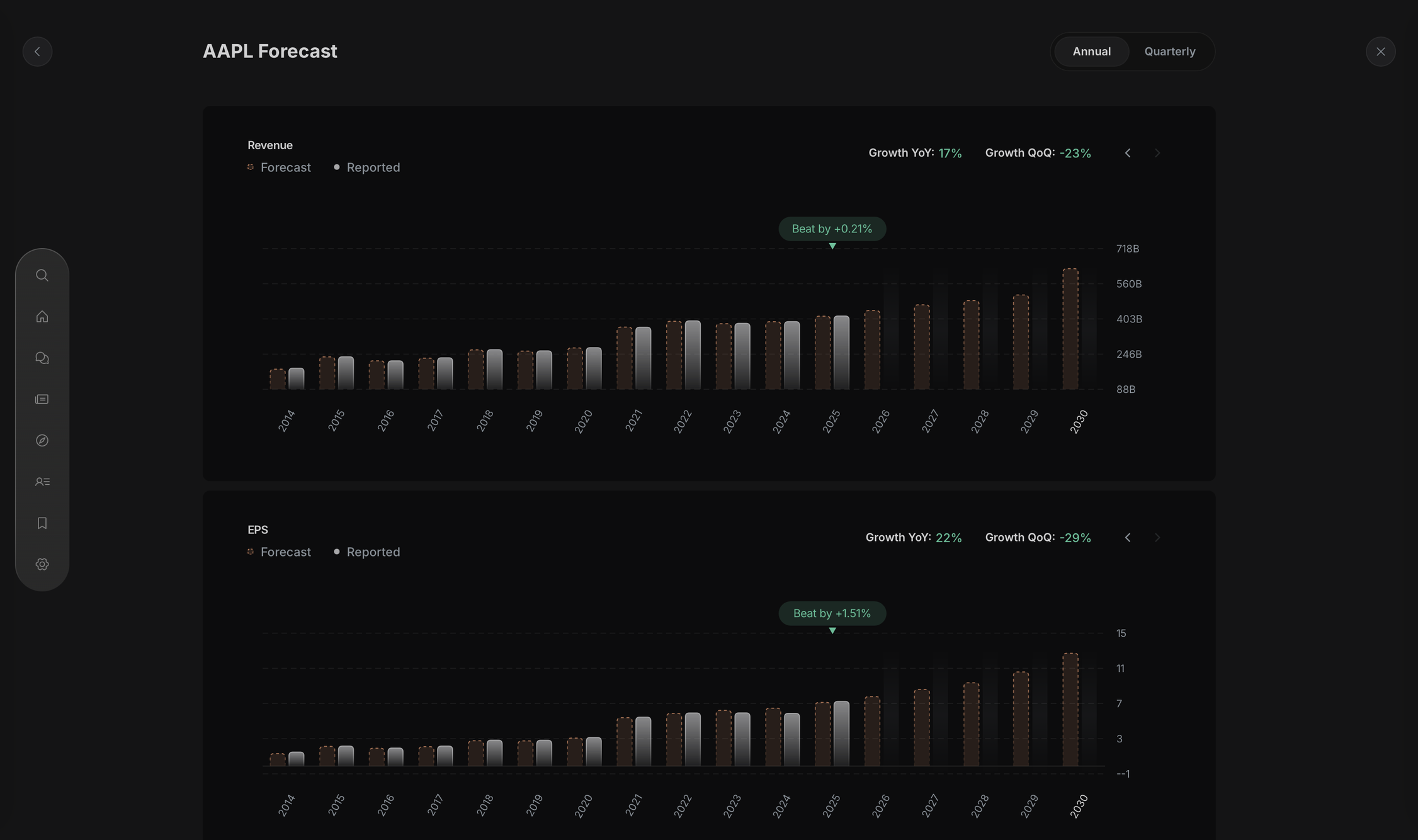Click the back arrow button at top left
Screen dimensions: 1418x840
coord(37,52)
